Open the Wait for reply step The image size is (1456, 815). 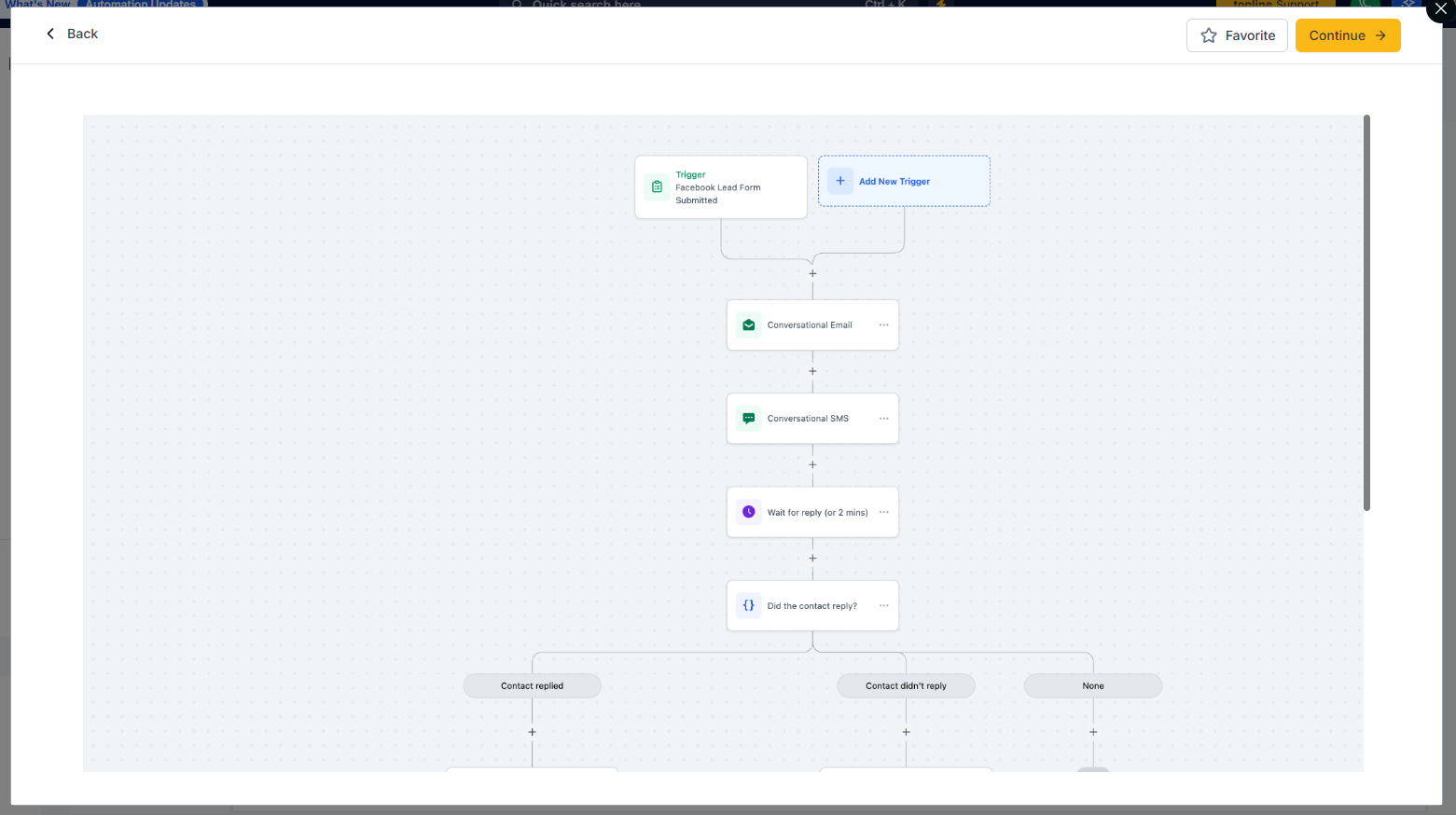click(x=812, y=512)
